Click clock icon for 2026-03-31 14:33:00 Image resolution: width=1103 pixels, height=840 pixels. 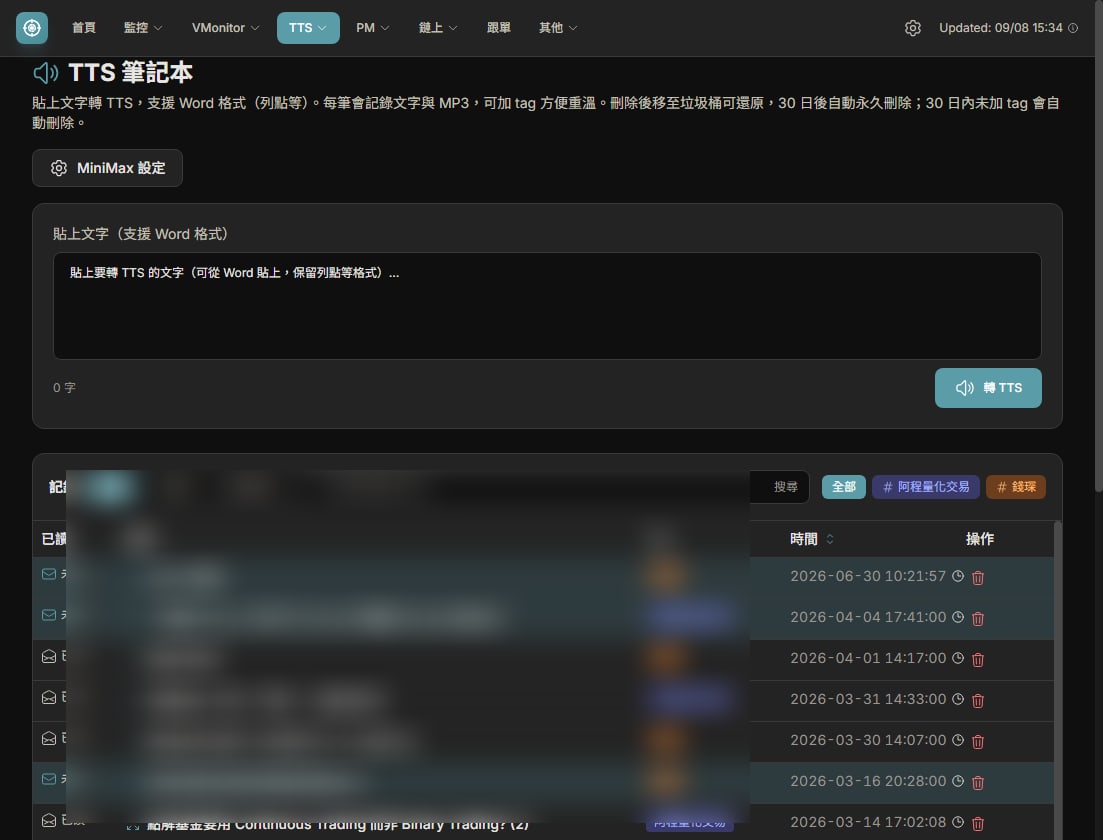(x=957, y=698)
